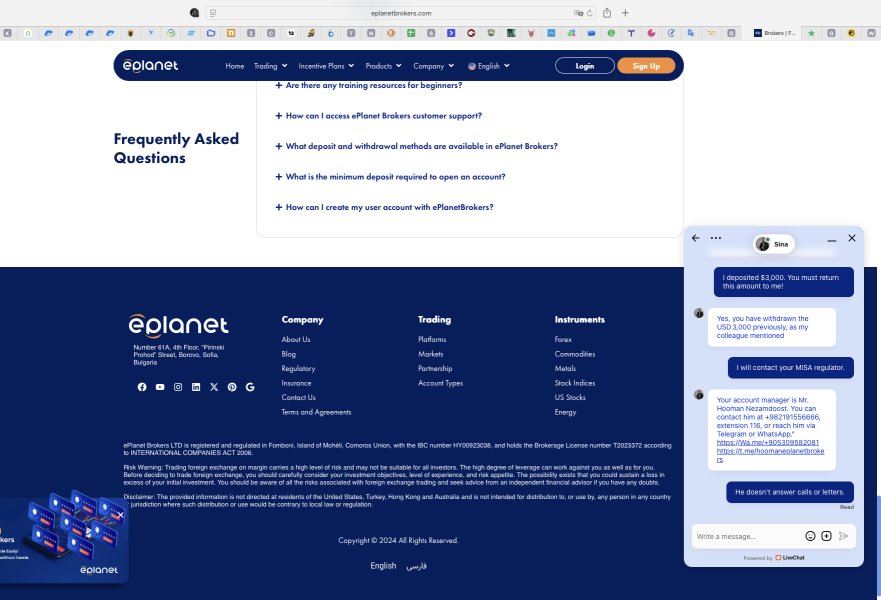Open the Instagram icon in footer

point(178,387)
